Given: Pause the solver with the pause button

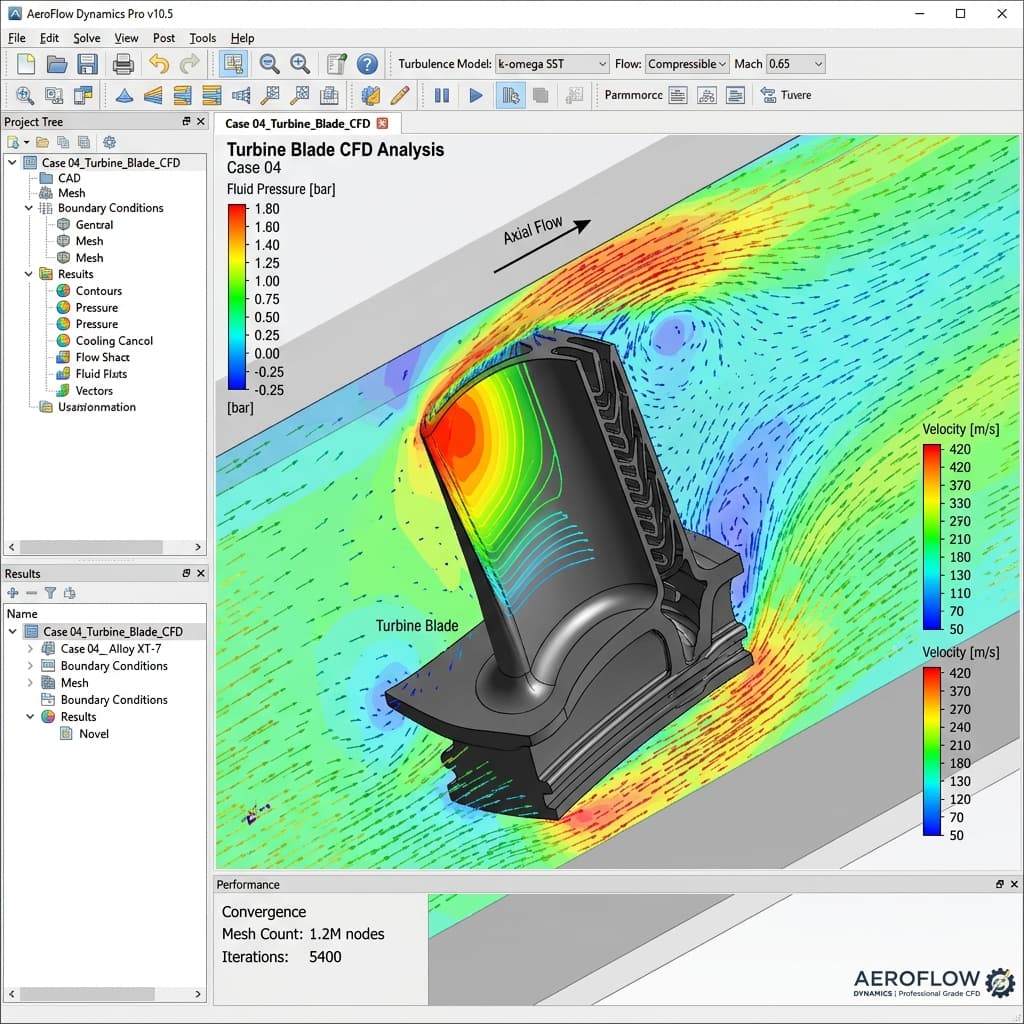Looking at the screenshot, I should coord(442,96).
